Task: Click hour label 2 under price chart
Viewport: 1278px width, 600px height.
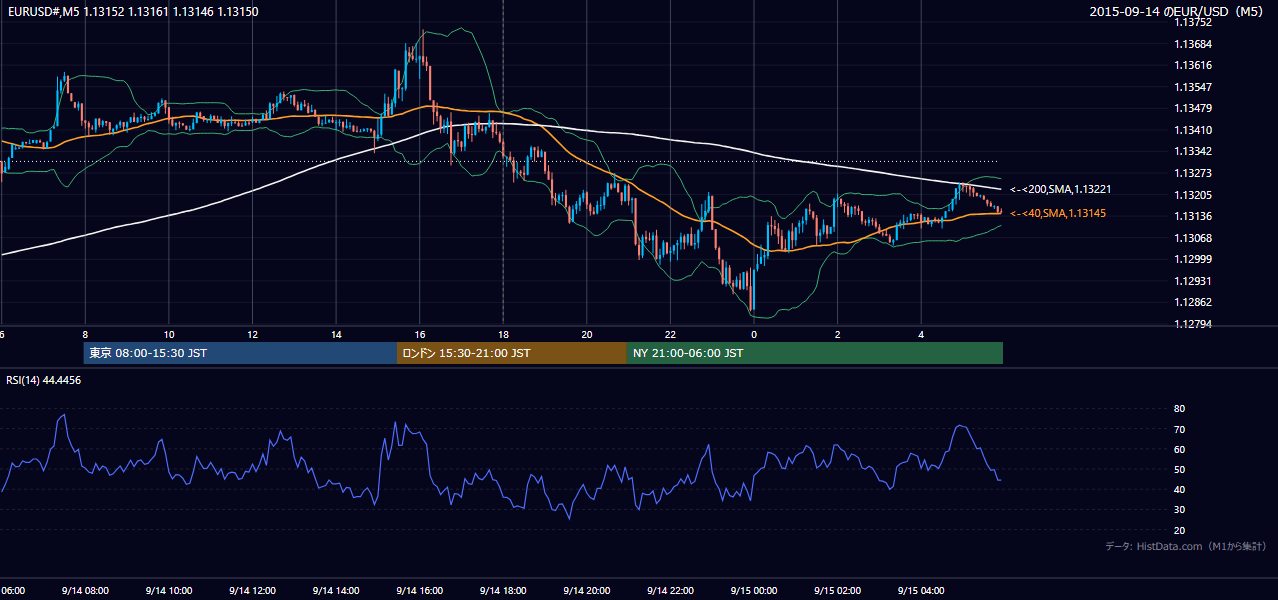Action: pos(838,335)
